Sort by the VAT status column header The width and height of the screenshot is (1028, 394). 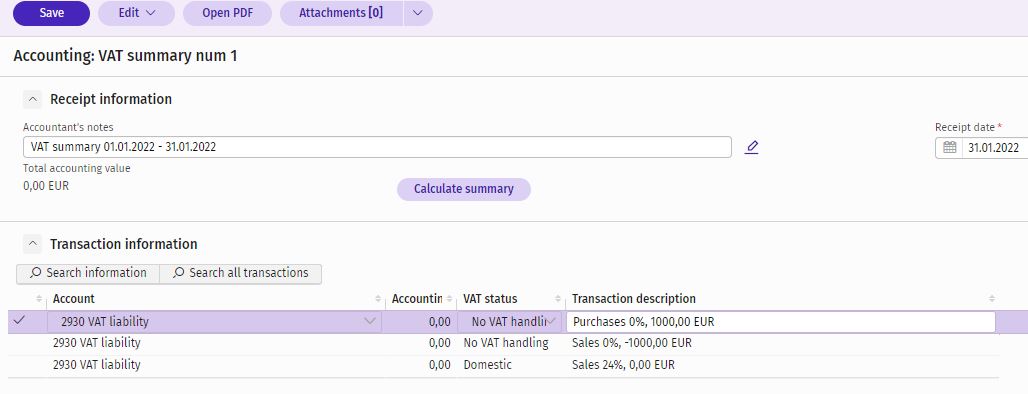[511, 299]
